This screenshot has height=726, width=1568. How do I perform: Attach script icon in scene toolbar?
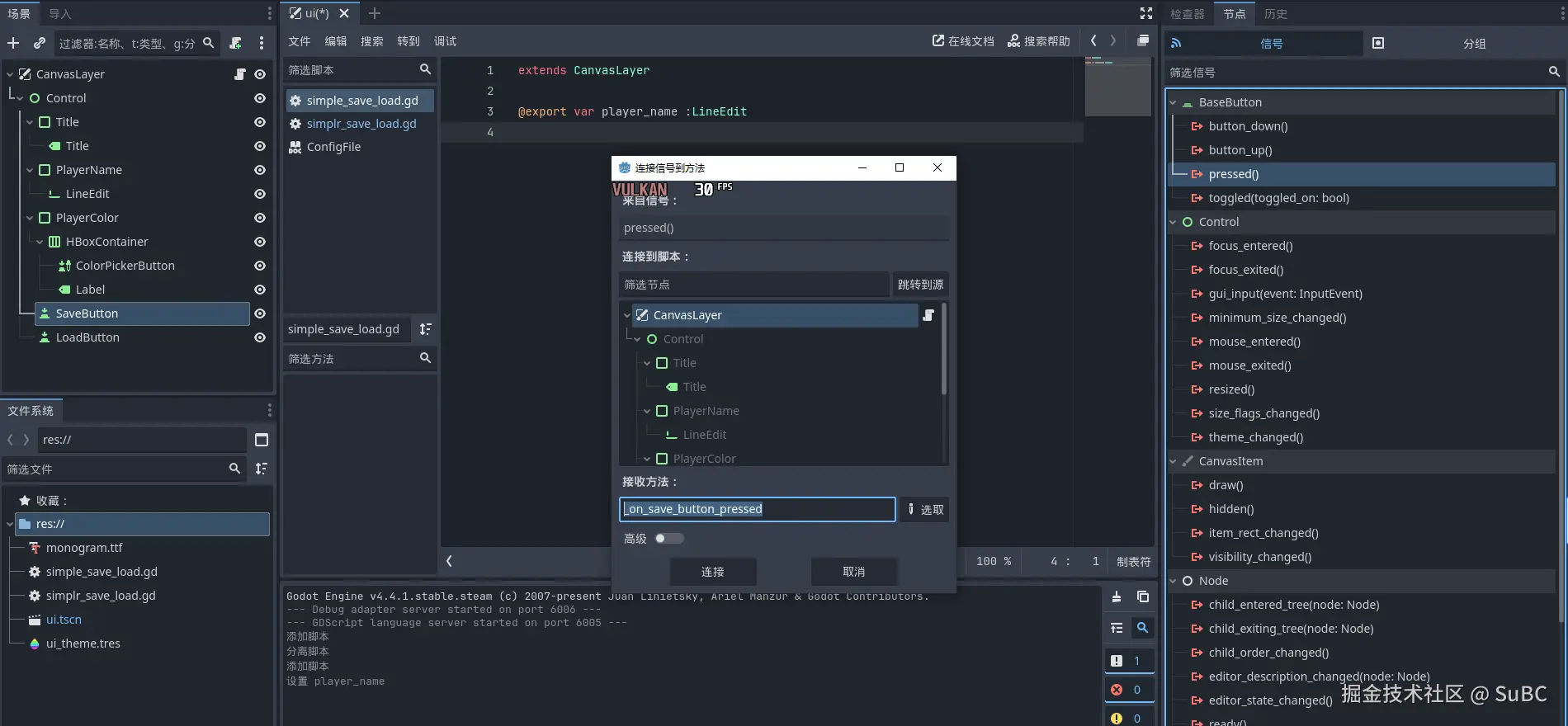coord(235,43)
